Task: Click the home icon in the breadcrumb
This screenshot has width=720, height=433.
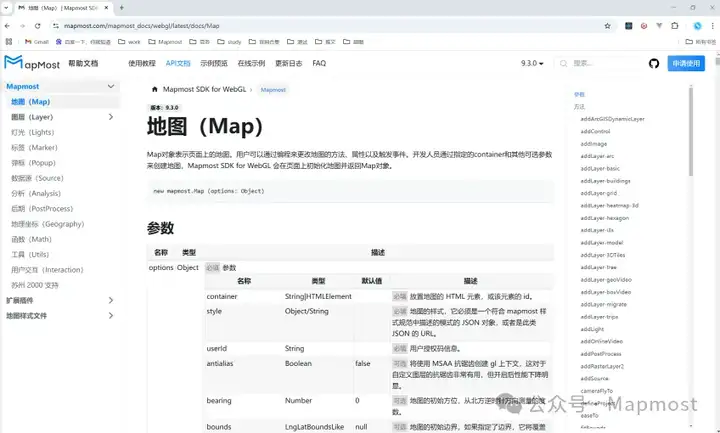Action: (x=155, y=89)
